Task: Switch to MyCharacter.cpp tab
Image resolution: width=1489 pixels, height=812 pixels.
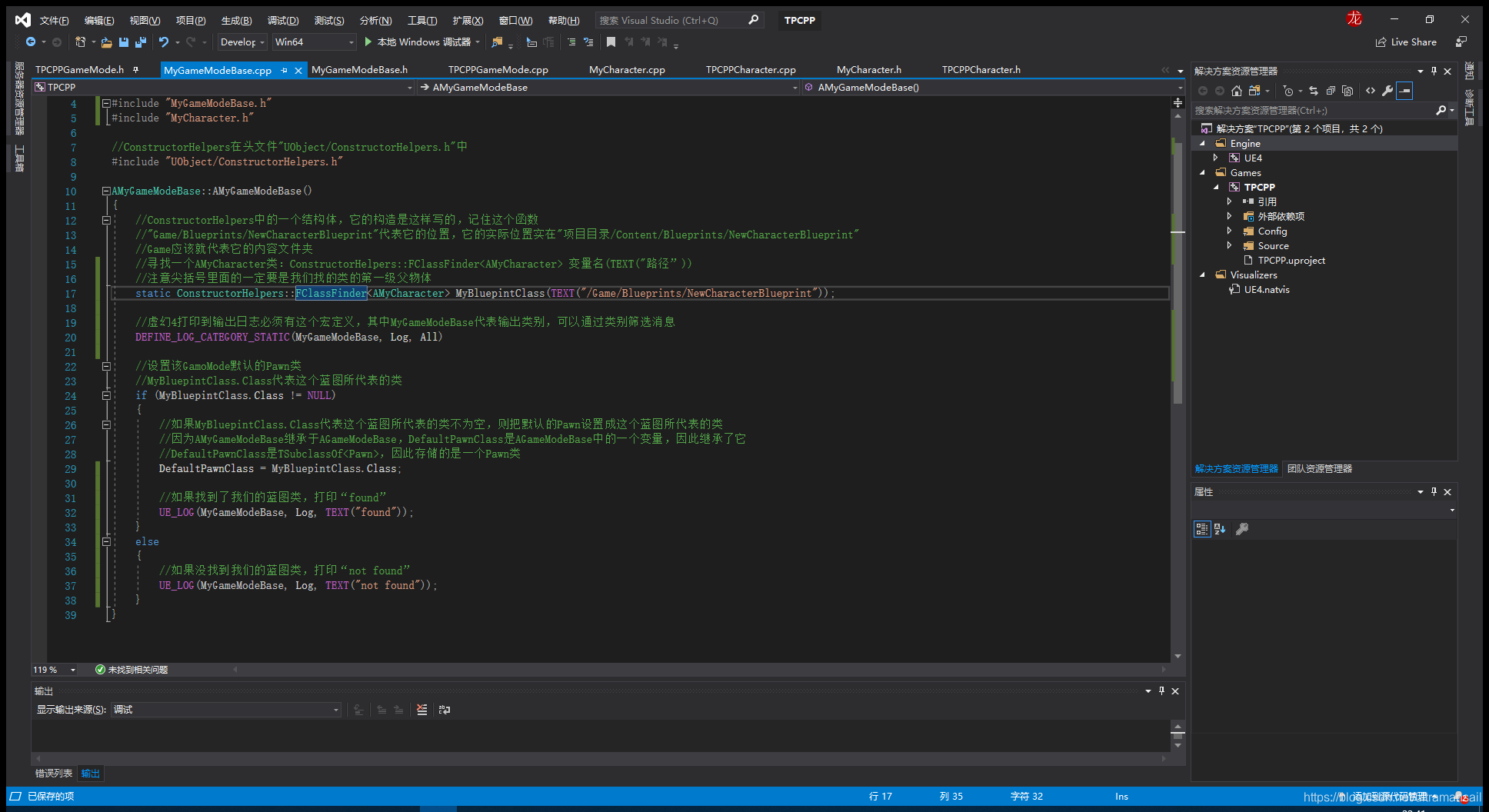Action: coord(627,70)
